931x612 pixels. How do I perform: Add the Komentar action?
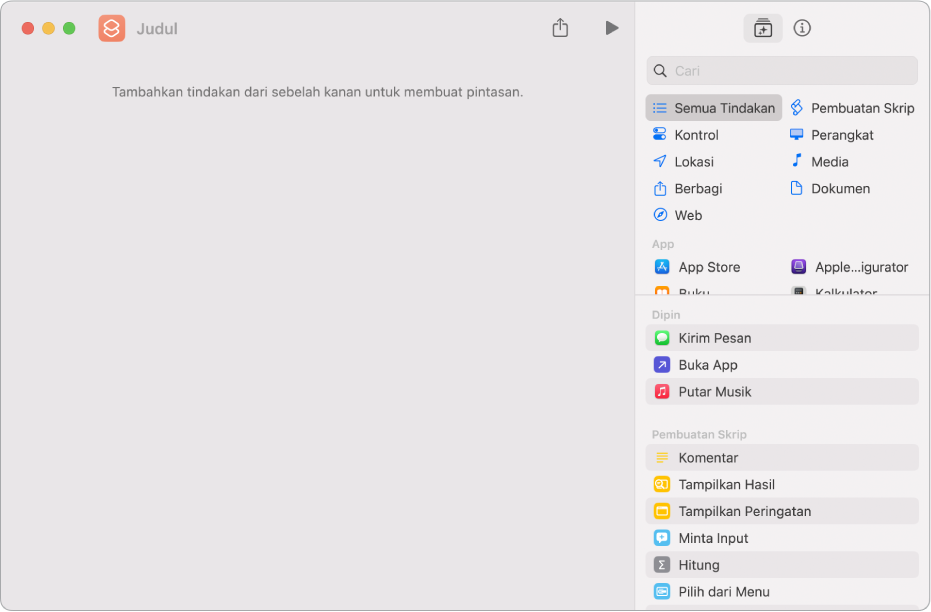782,457
